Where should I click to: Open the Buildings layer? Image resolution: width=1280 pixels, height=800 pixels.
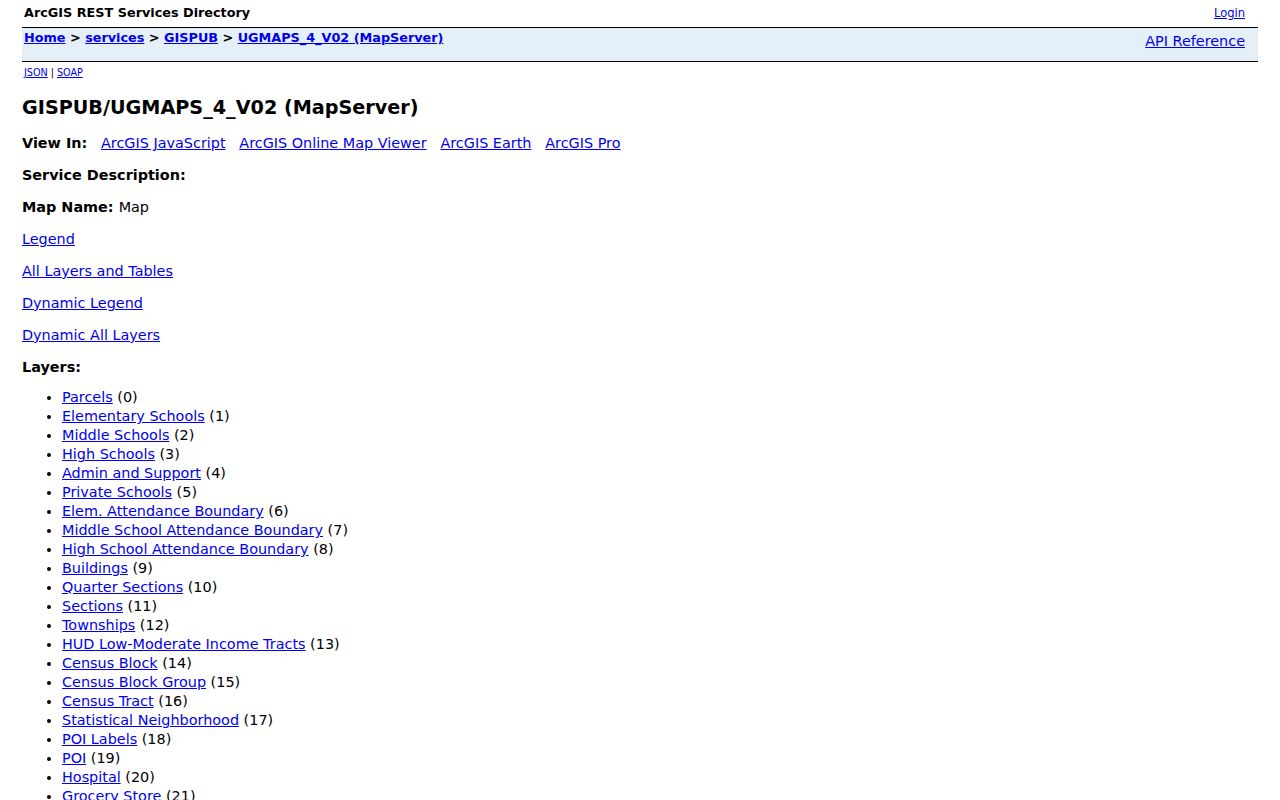tap(95, 568)
